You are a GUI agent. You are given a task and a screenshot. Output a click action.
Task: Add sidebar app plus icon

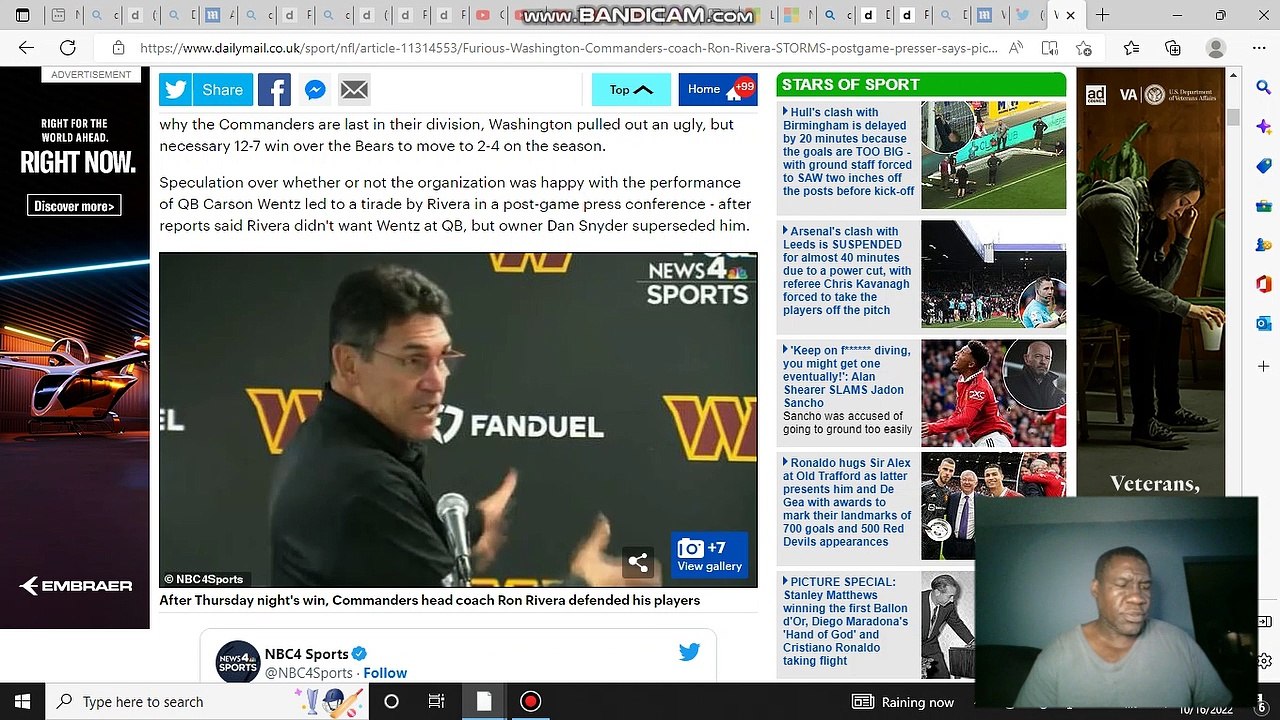click(1263, 367)
